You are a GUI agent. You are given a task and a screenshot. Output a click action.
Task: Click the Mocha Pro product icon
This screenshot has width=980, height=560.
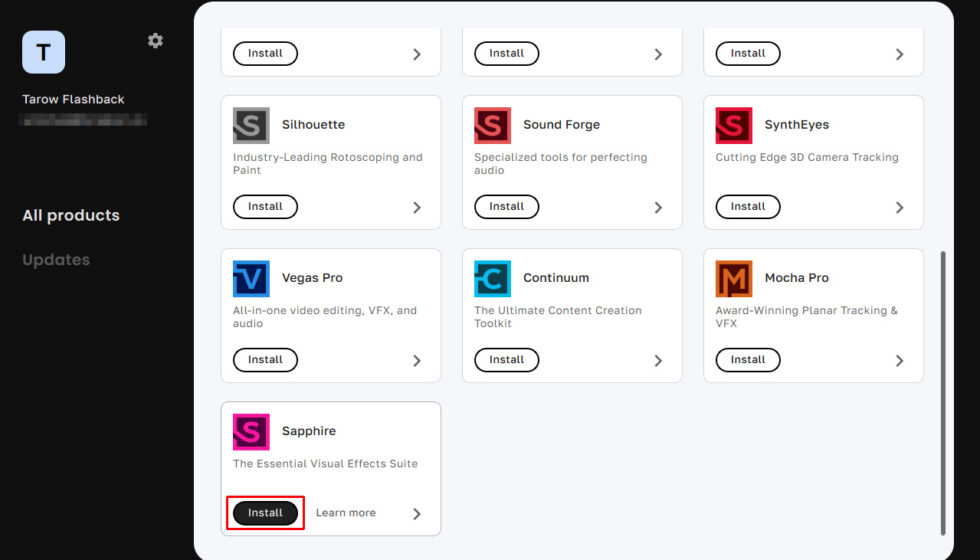click(x=734, y=279)
